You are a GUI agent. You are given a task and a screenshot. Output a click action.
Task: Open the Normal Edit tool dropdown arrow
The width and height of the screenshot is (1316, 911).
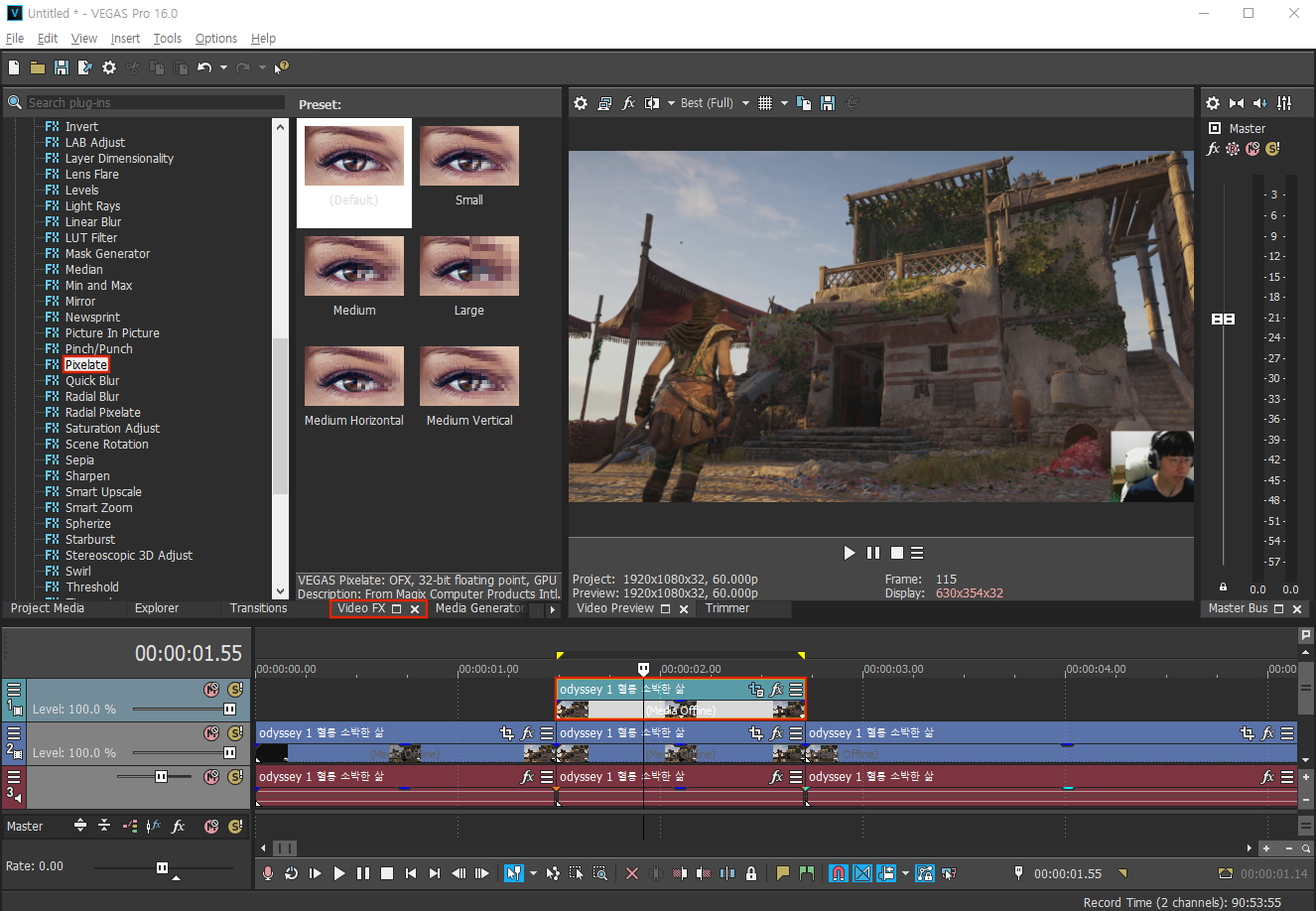tap(533, 873)
